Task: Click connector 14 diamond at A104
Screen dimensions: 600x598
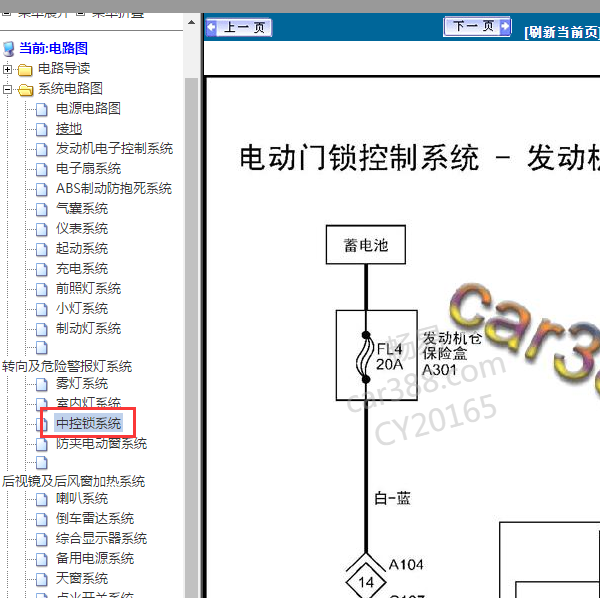Action: [x=366, y=582]
